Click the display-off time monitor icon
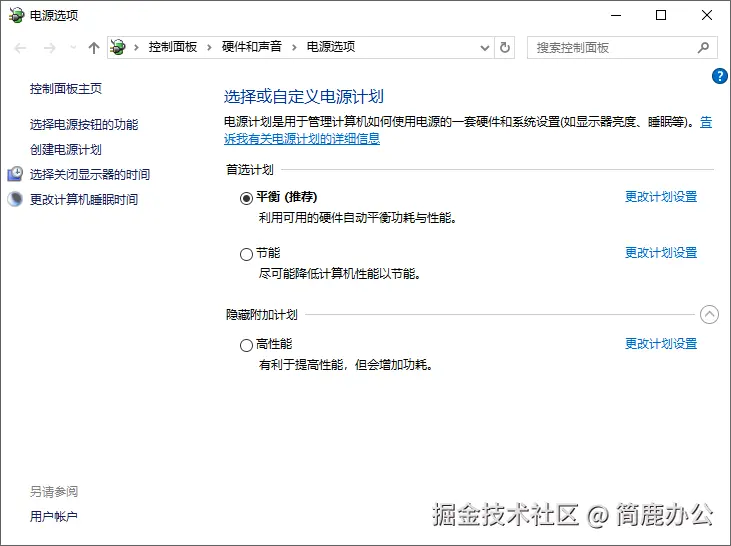The image size is (731, 546). tap(15, 174)
